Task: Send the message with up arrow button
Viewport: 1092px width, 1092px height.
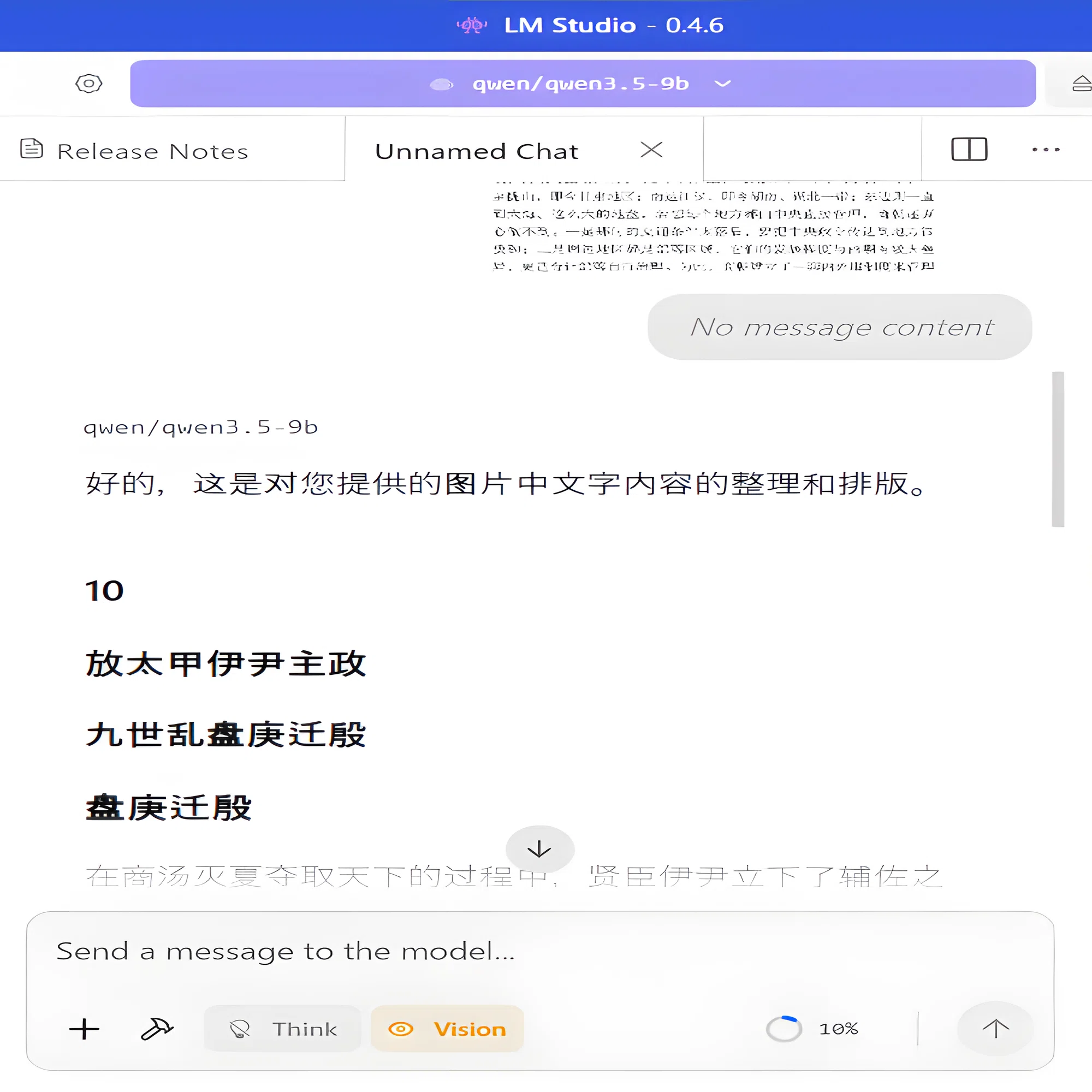Action: [x=995, y=1029]
